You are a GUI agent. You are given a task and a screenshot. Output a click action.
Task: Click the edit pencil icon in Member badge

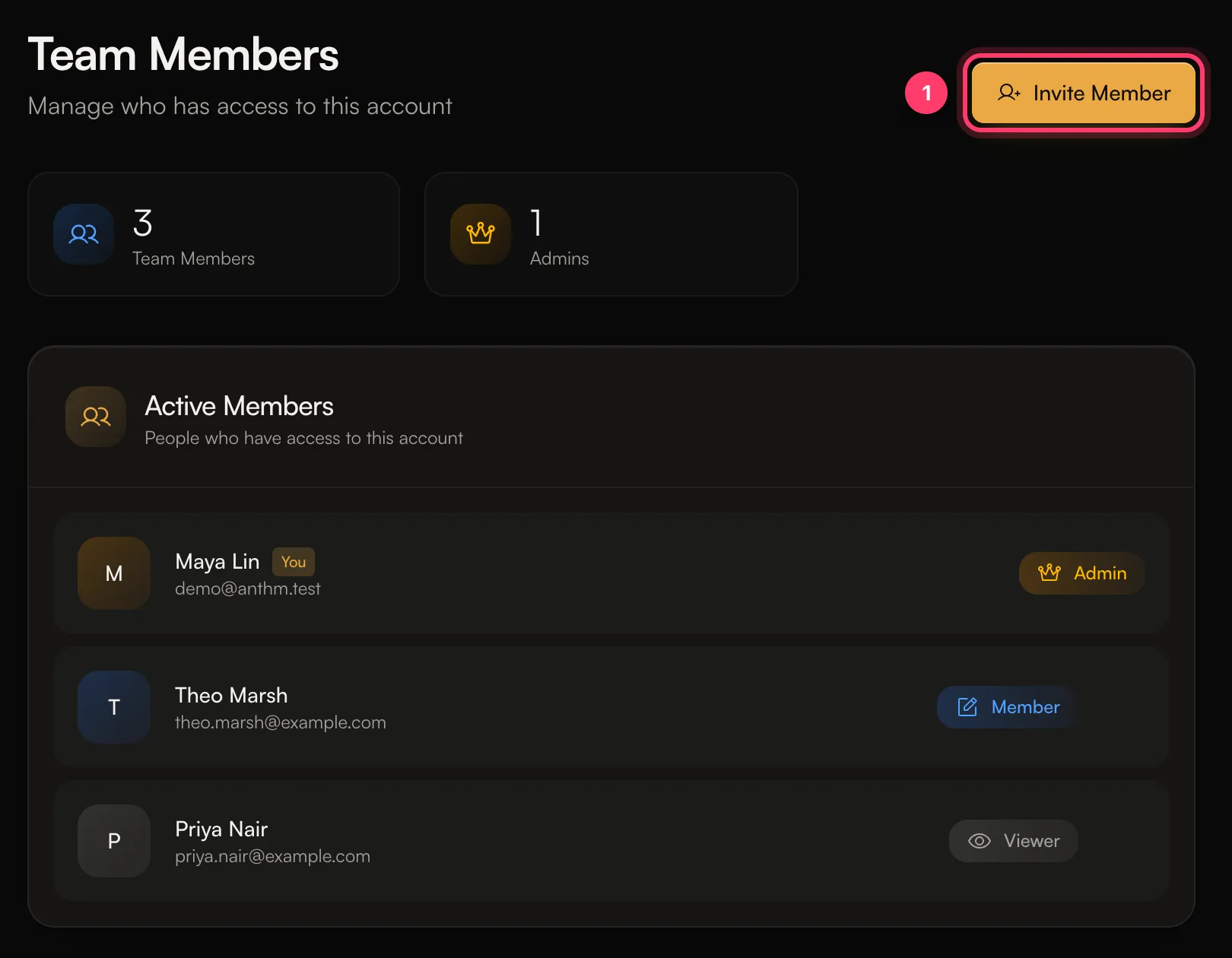pyautogui.click(x=967, y=707)
